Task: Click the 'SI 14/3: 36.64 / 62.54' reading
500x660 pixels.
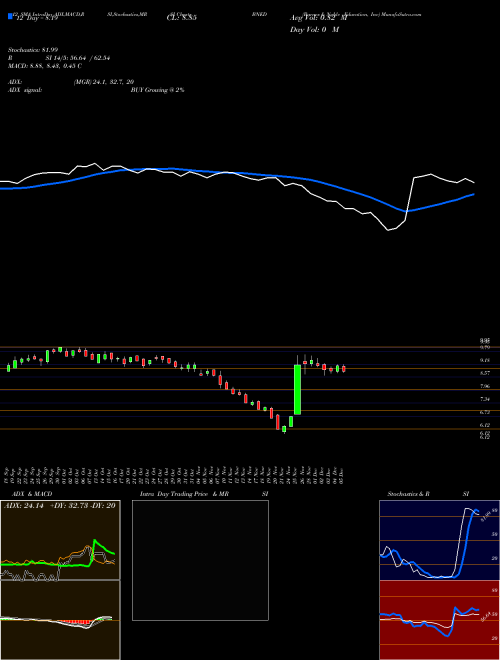Action: 77,58
